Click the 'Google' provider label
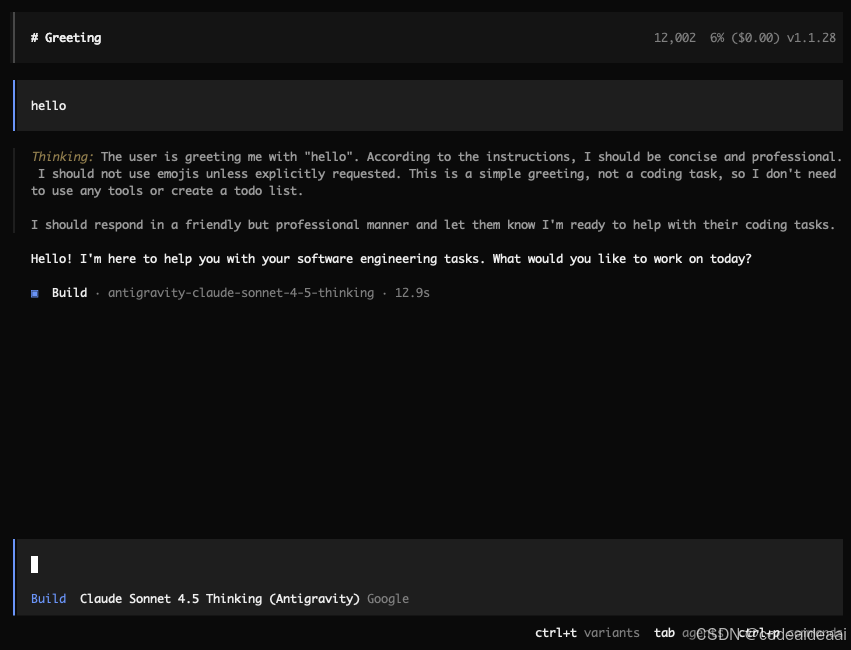The height and width of the screenshot is (650, 851). click(388, 599)
